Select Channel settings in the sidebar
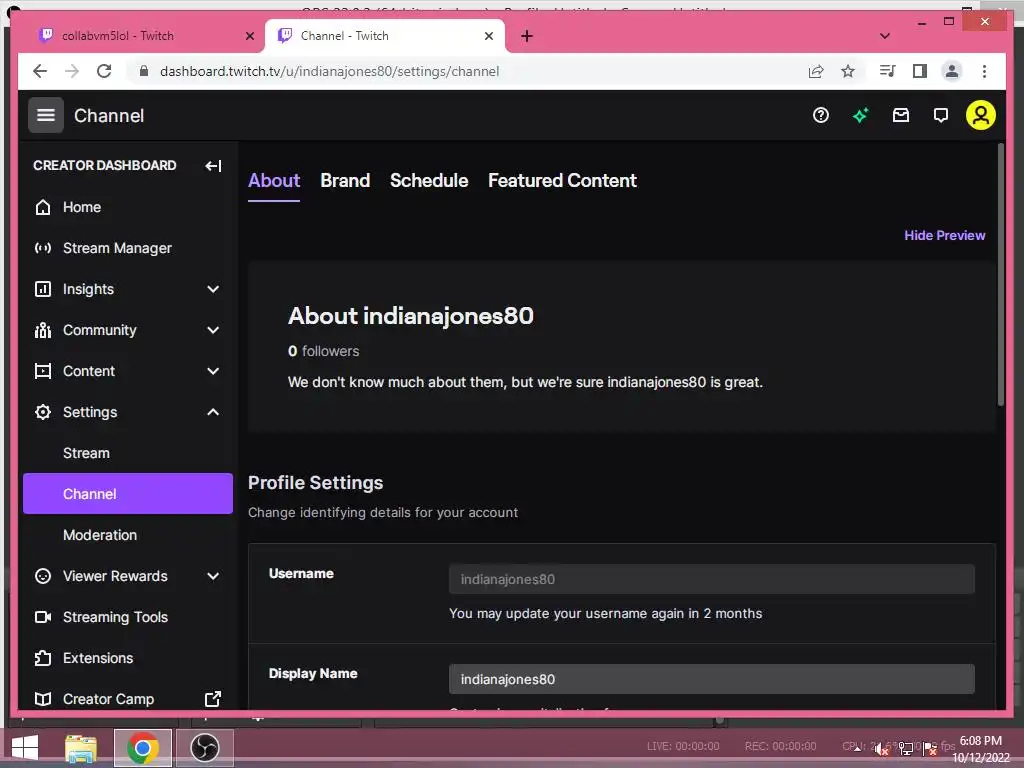 (x=128, y=494)
